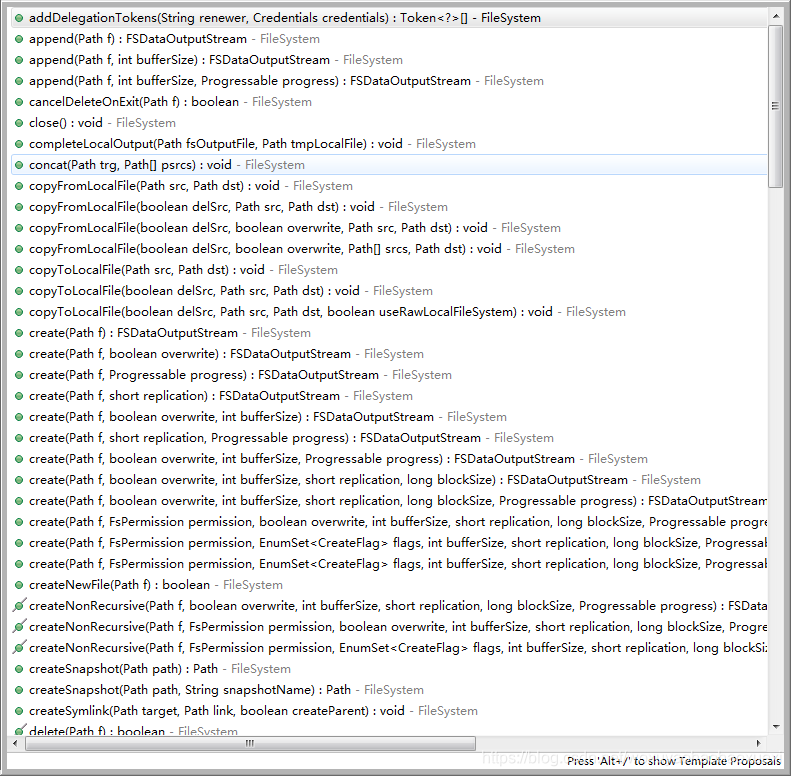This screenshot has height=776, width=791.
Task: Click the deprecated icon beside createNonRecursive with EnumSet flags
Action: click(x=19, y=648)
